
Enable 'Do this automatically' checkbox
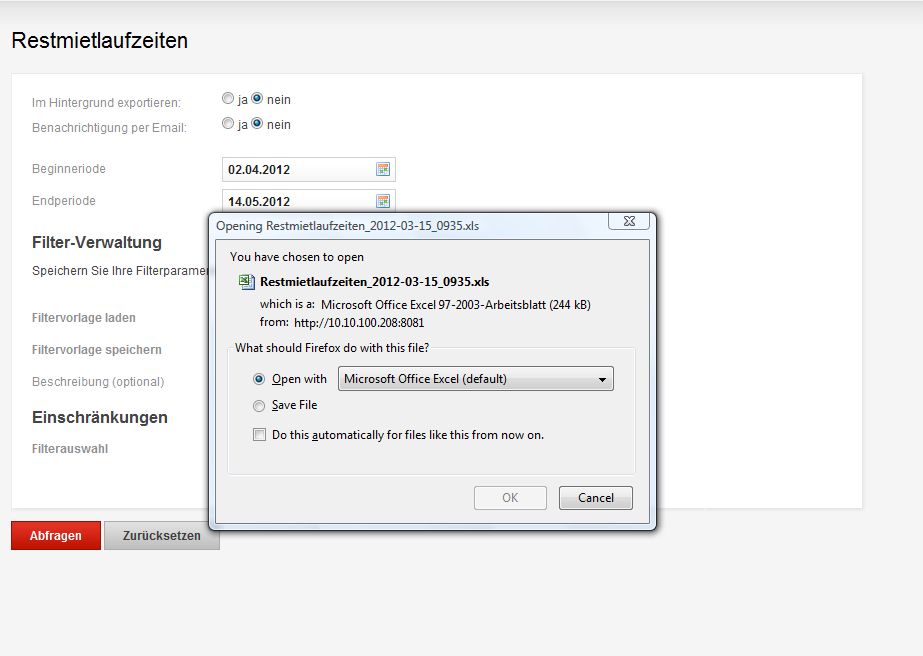(x=259, y=435)
